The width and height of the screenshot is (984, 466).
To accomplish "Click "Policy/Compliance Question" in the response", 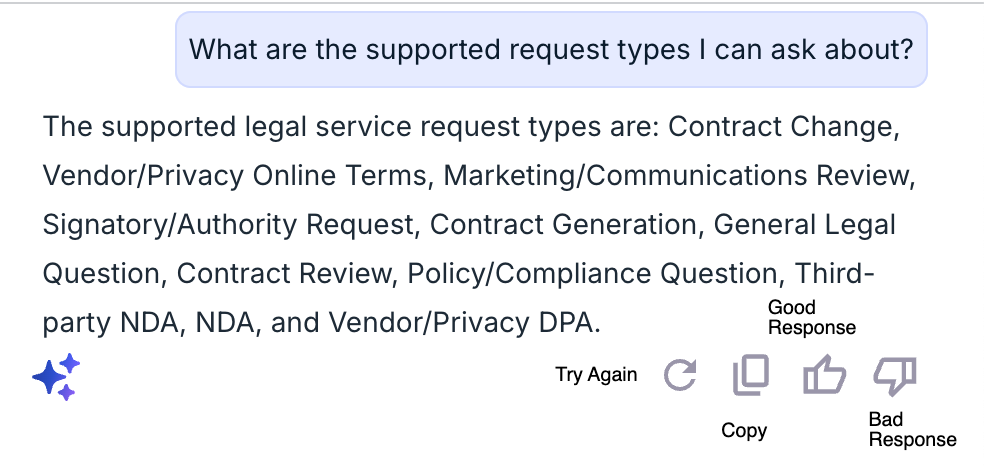I will 592,273.
